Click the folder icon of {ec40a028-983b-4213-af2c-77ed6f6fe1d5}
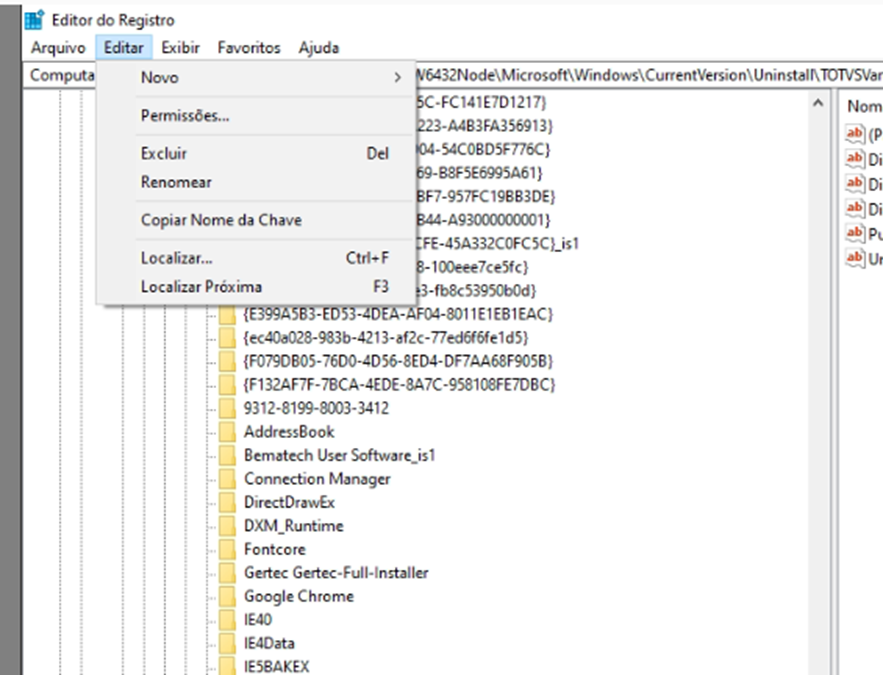883x675 pixels. tap(228, 338)
